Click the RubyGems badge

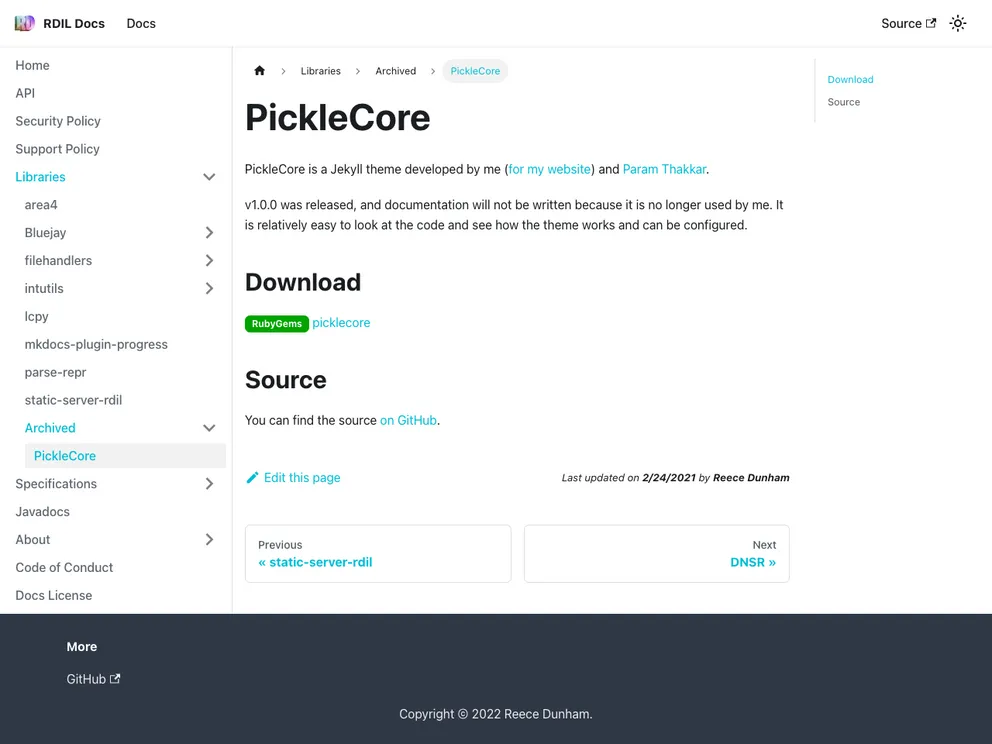click(x=277, y=324)
